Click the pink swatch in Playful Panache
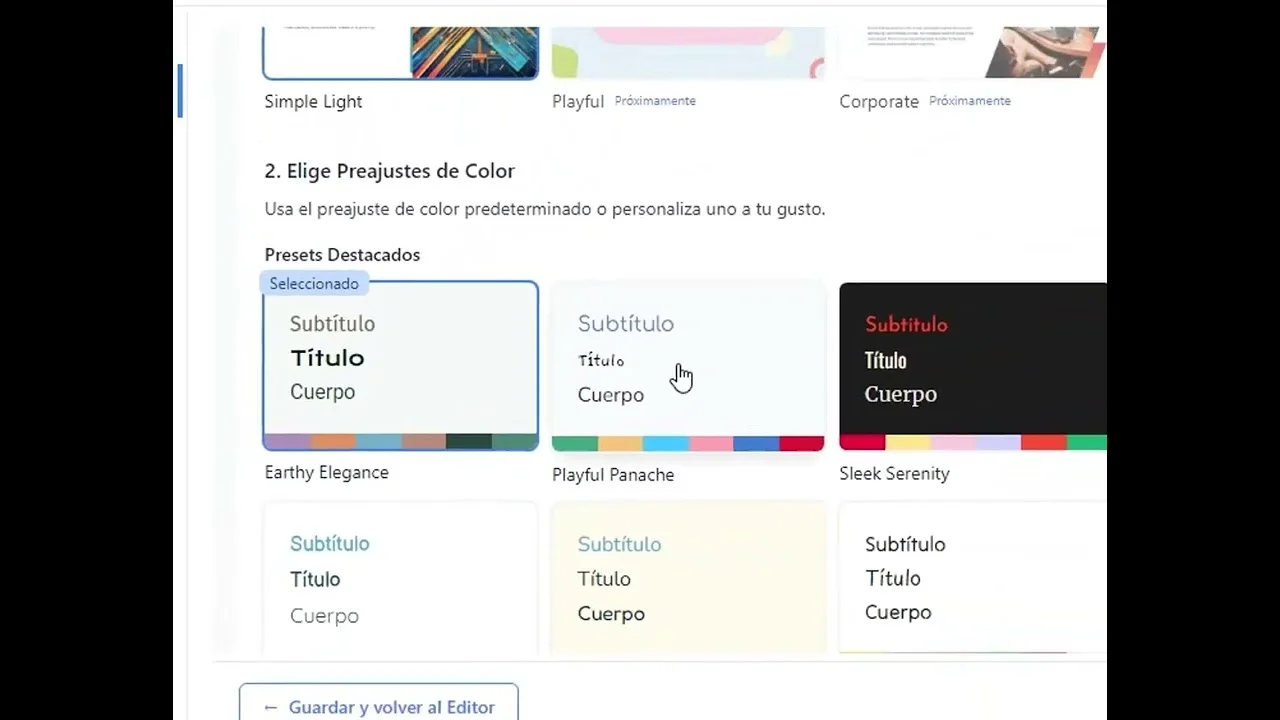The image size is (1280, 720). (x=710, y=444)
